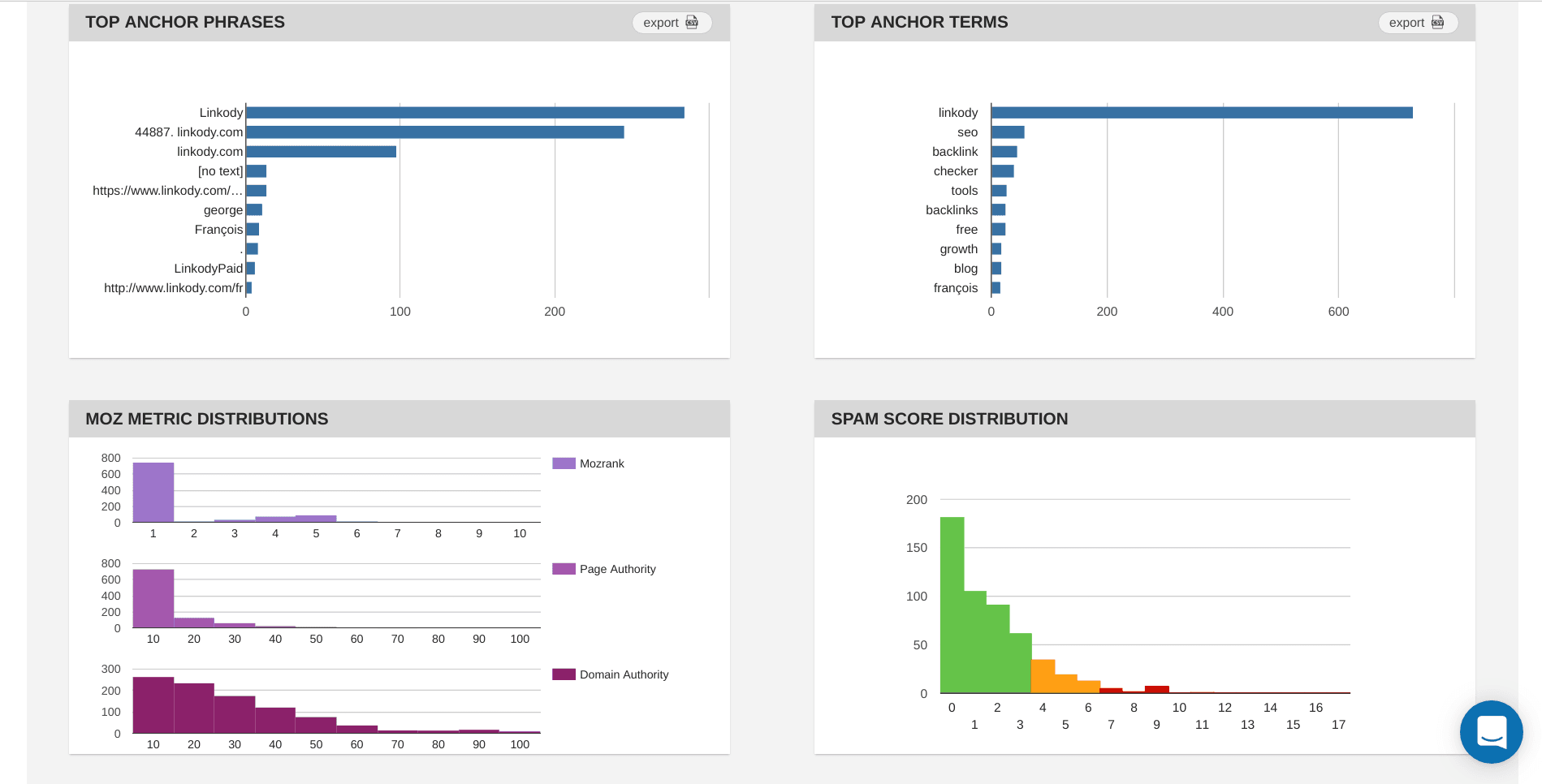Click the linkody.com anchor phrase bar
Viewport: 1542px width, 784px height.
click(x=321, y=152)
